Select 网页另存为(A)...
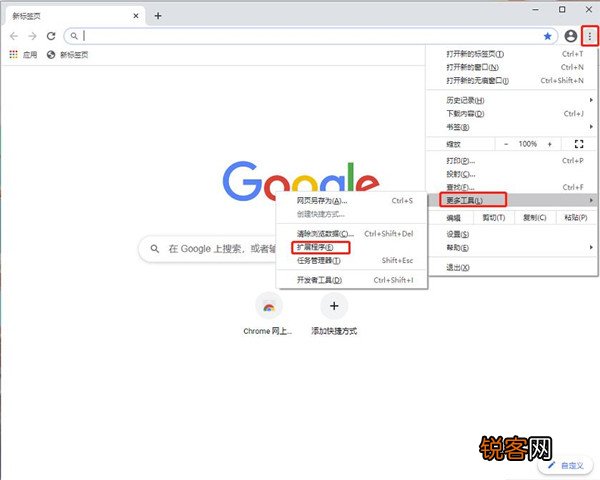Screen dimensions: 600x480 [x=351, y=201]
